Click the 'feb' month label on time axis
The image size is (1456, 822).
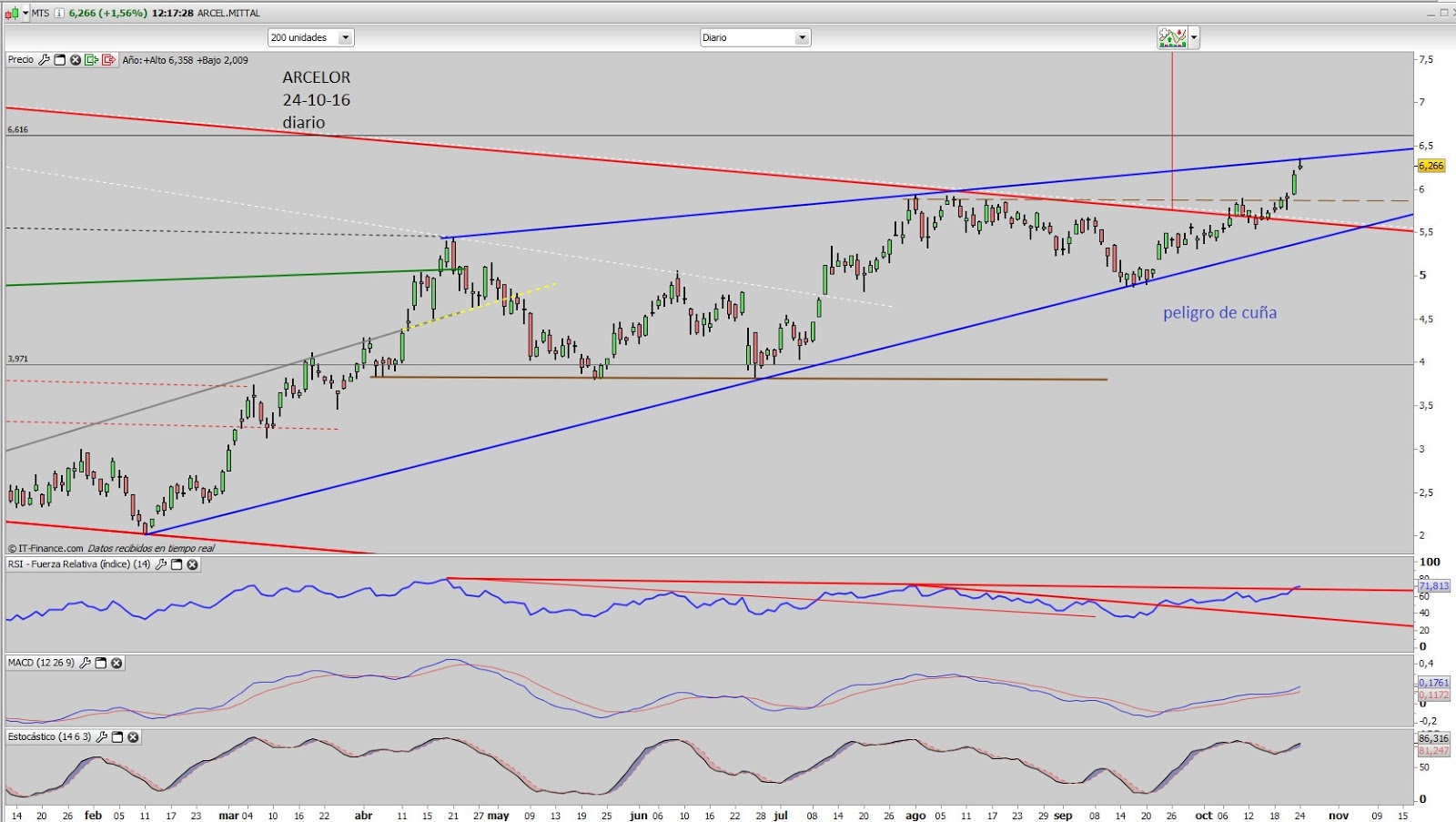[x=93, y=816]
